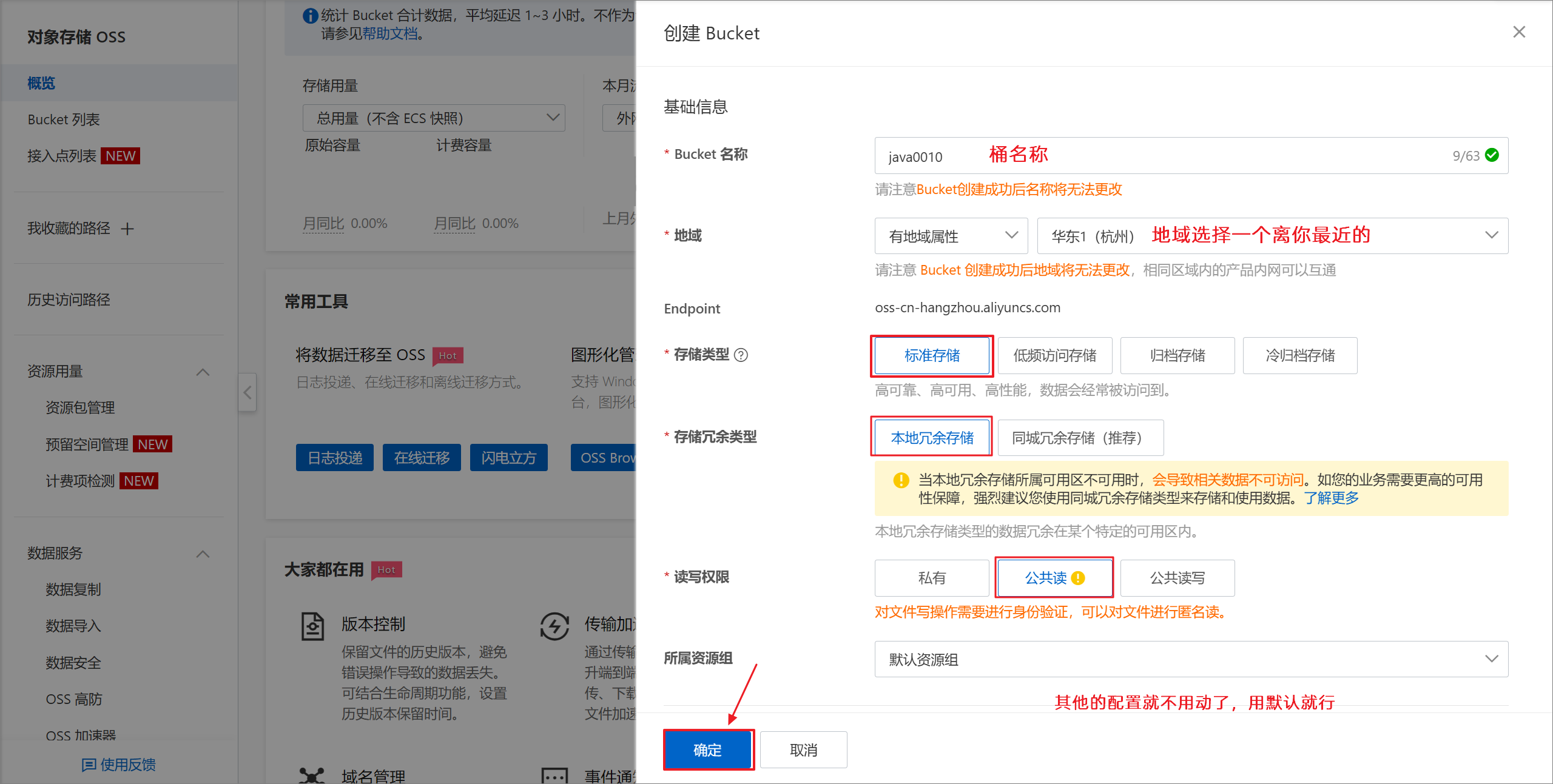
Task: Collapse the sidebar with the left arrow handle
Action: 247,392
